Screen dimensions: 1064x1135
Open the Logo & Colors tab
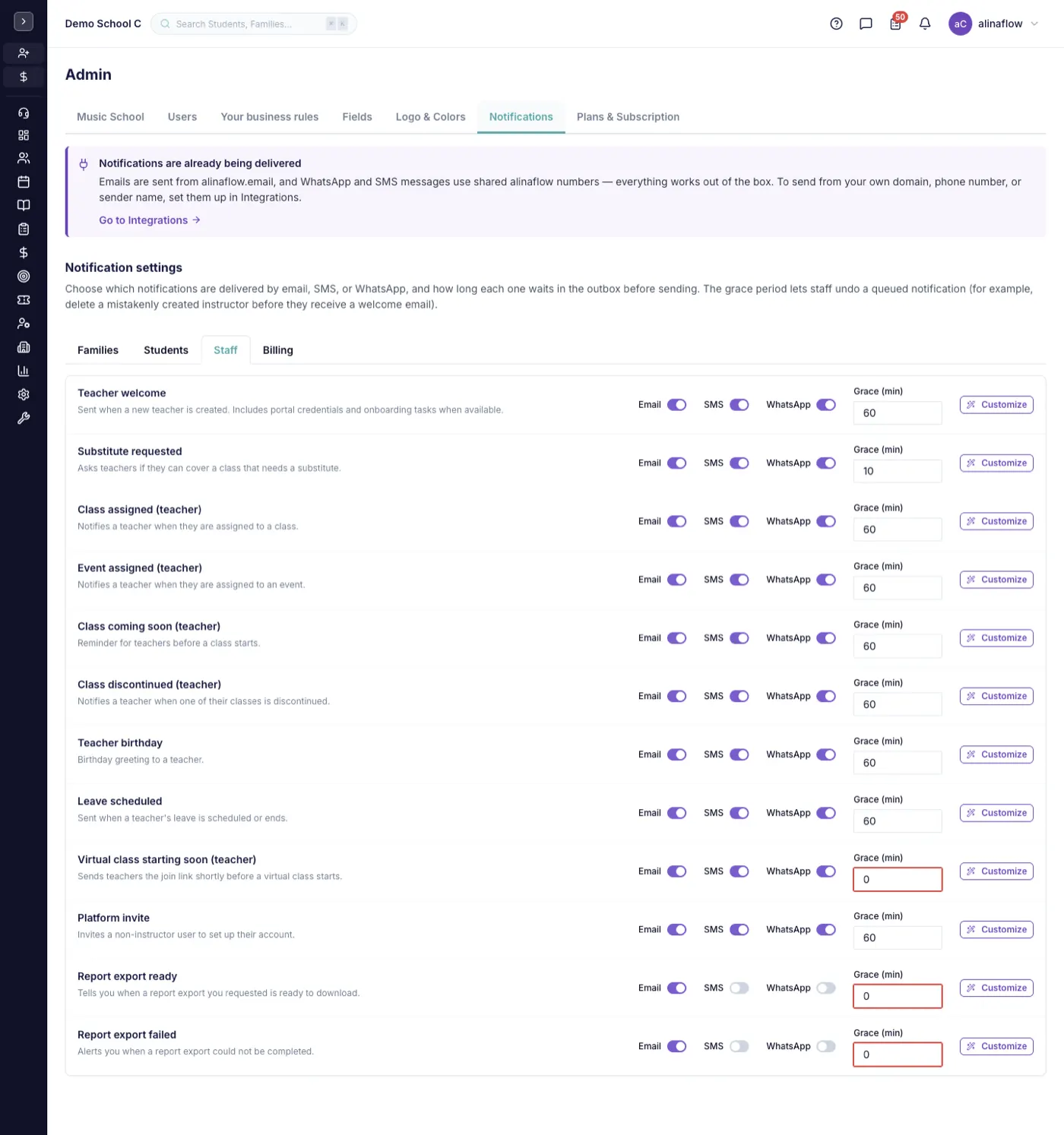430,117
